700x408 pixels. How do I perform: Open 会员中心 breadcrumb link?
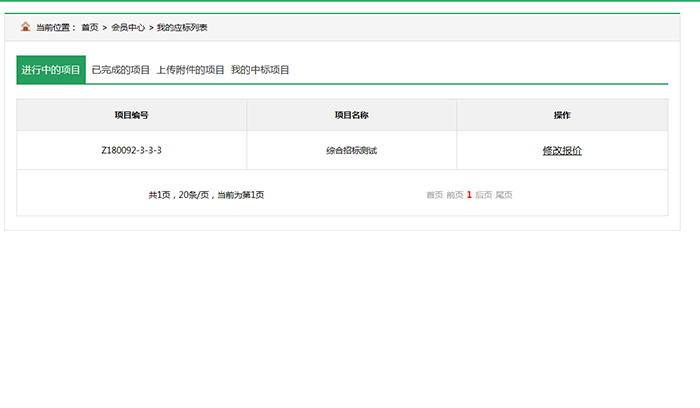coord(128,28)
